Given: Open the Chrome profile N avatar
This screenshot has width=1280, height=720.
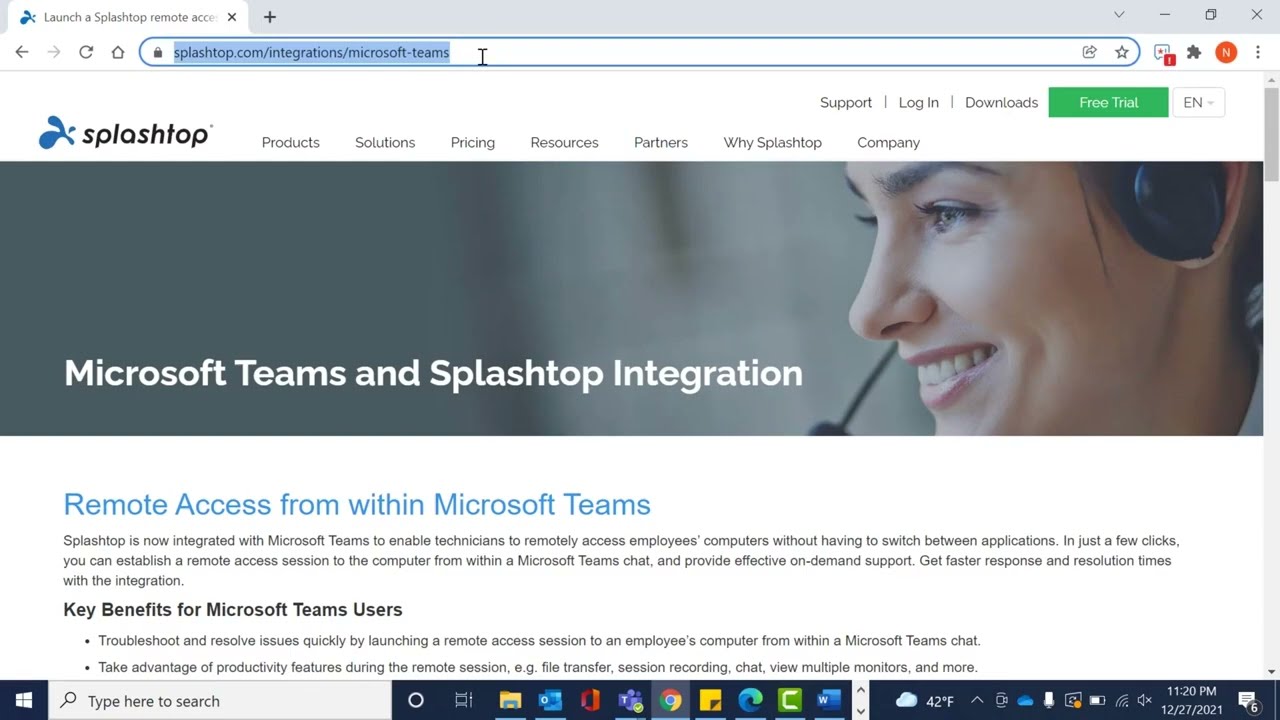Looking at the screenshot, I should pos(1226,52).
